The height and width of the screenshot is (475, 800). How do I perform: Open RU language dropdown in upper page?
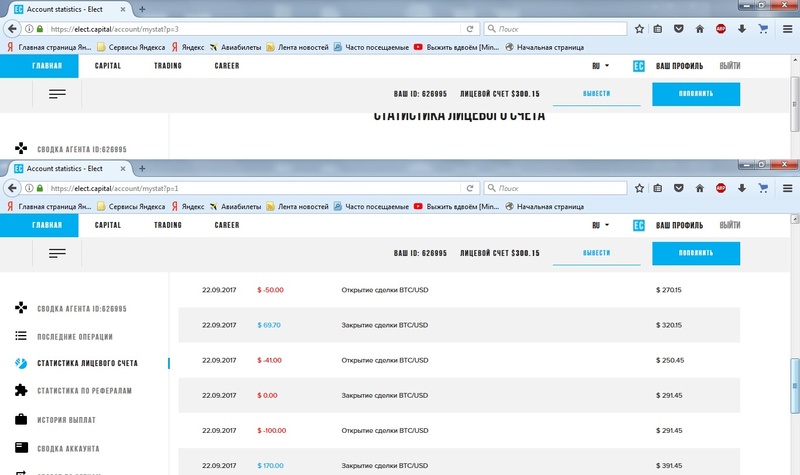click(601, 66)
